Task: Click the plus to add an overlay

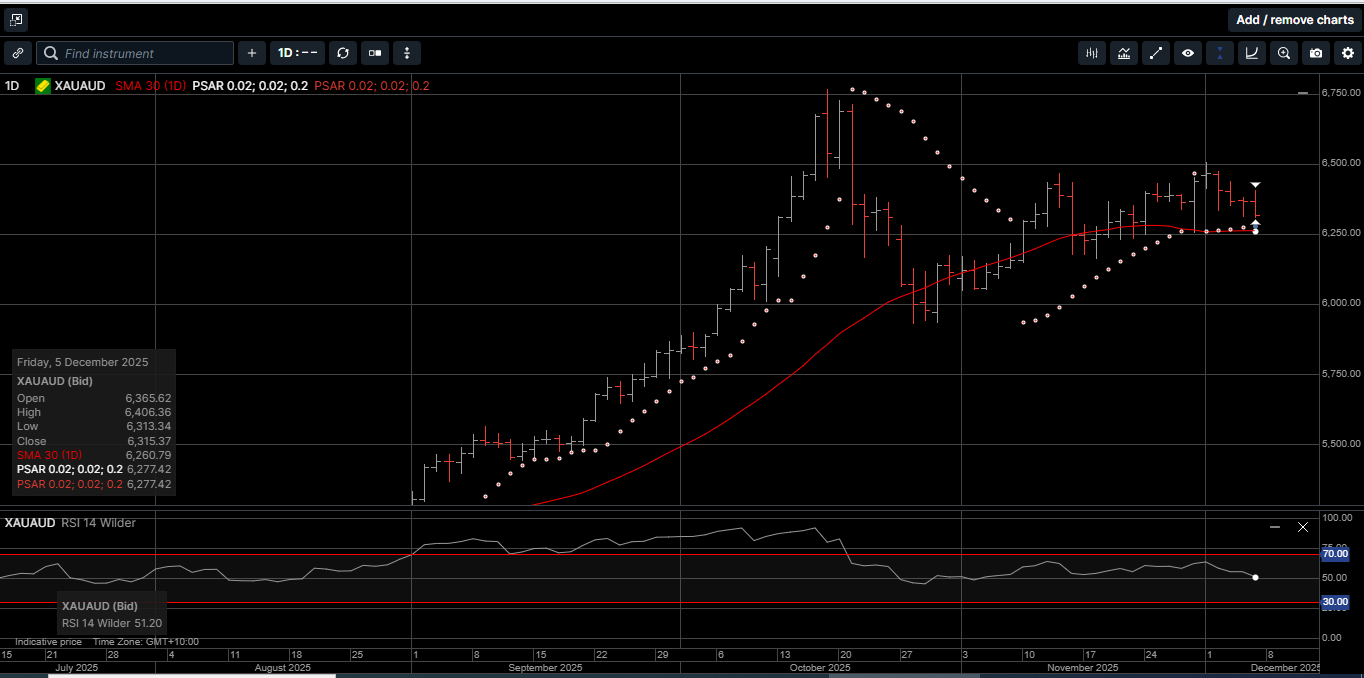Action: tap(251, 53)
